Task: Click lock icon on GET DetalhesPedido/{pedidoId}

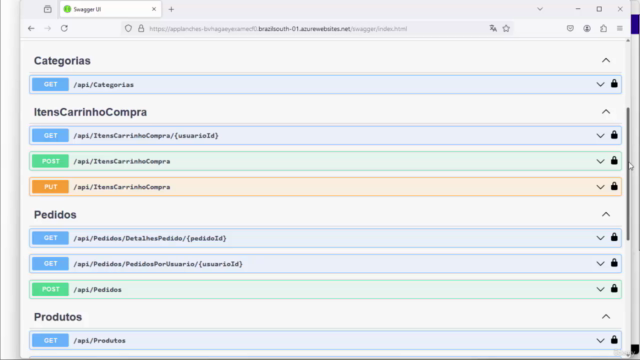Action: [x=614, y=237]
